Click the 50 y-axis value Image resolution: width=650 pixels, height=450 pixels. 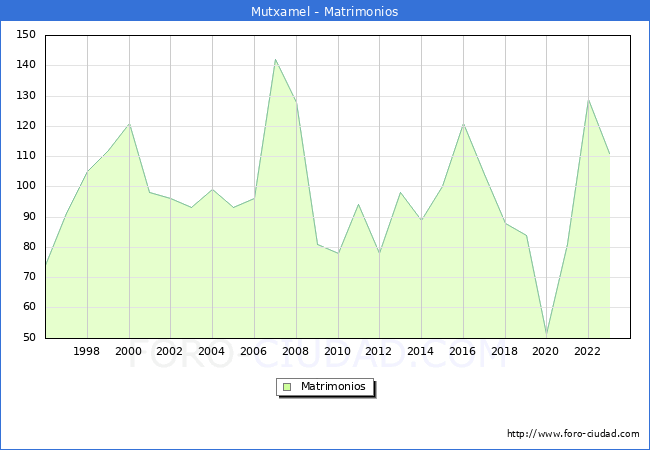[29, 337]
